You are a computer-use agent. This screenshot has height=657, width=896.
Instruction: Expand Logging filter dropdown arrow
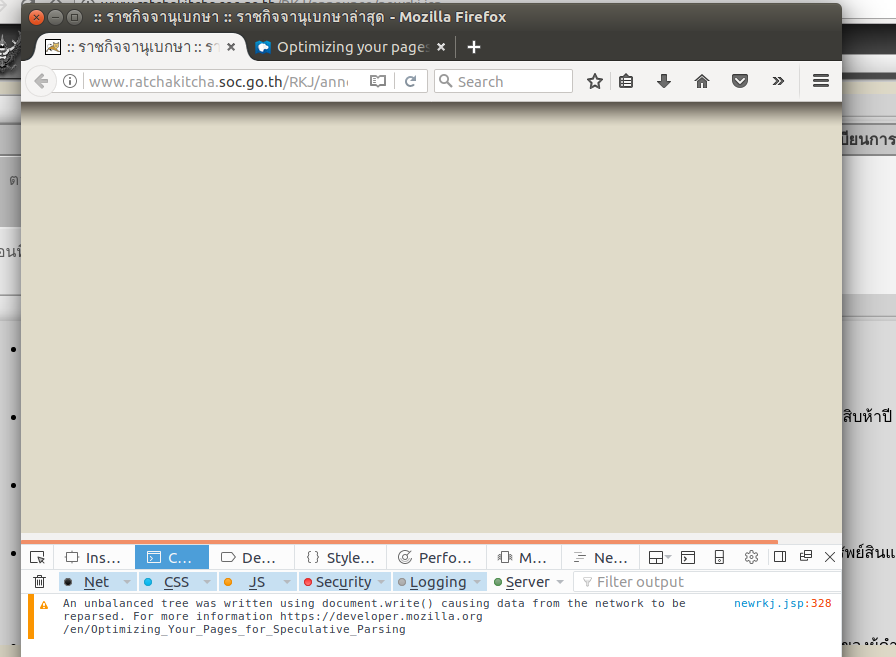click(477, 582)
